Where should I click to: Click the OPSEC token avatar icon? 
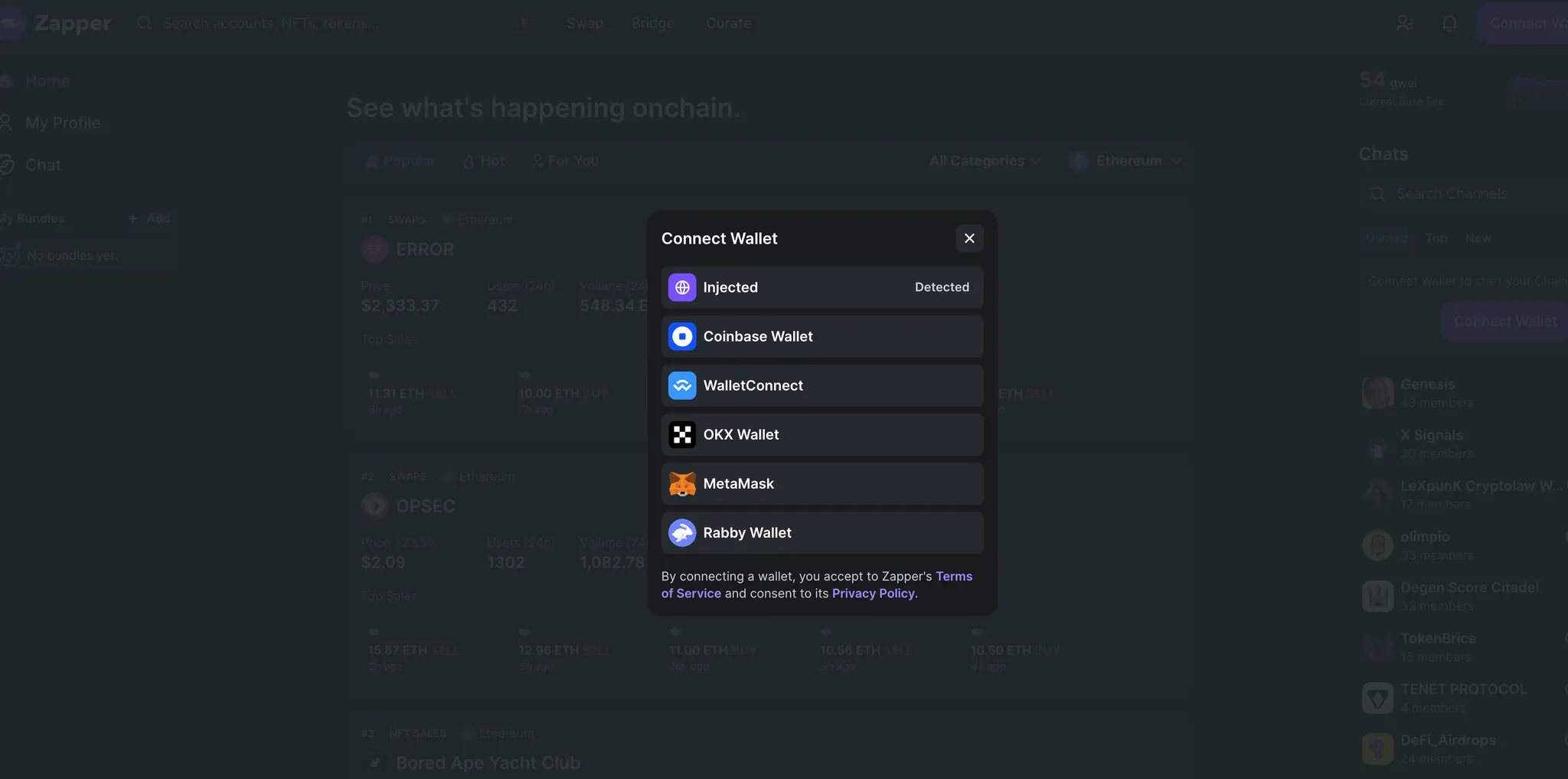coord(374,506)
